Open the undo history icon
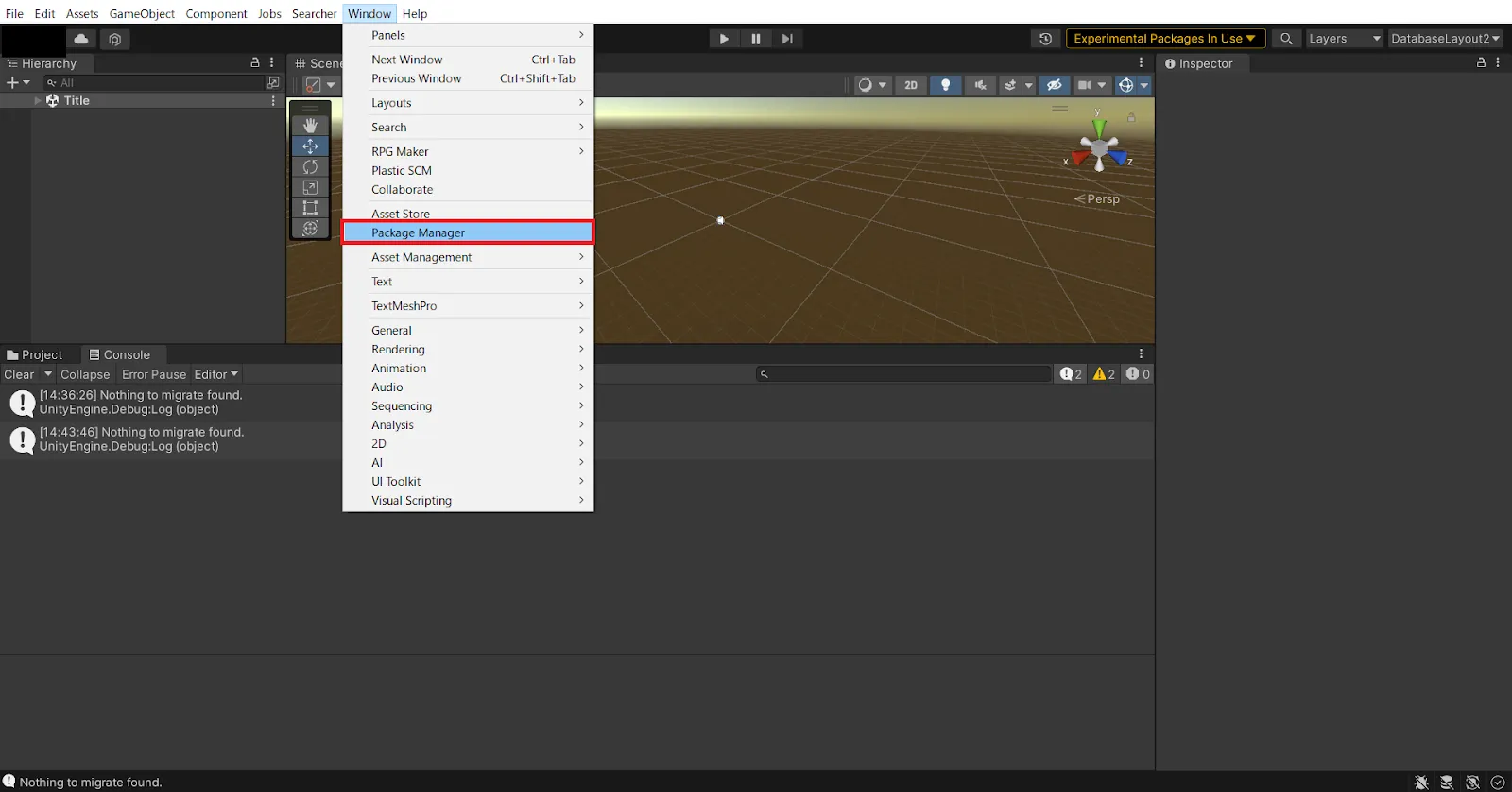 coord(1045,39)
